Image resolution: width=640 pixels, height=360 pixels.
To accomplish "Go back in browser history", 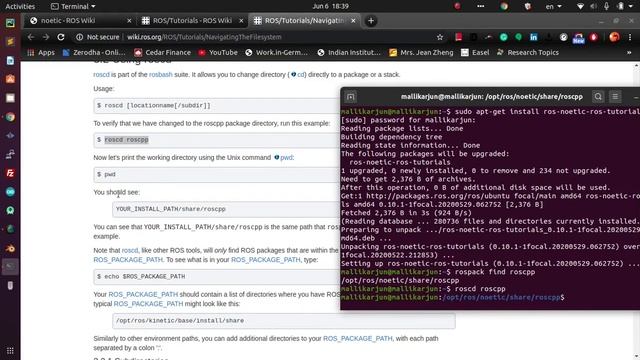I will (31, 37).
